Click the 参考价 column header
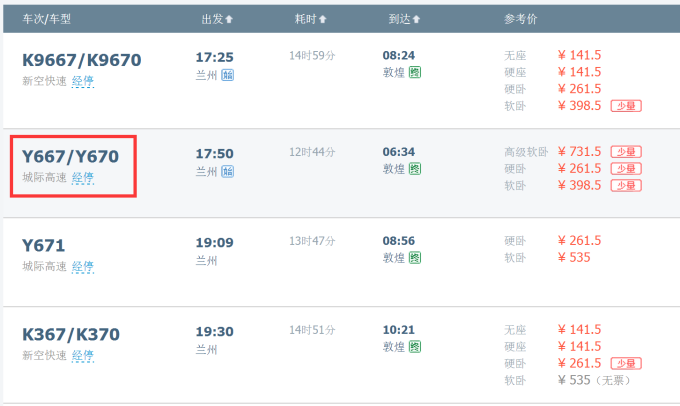Image resolution: width=680 pixels, height=406 pixels. tap(522, 19)
